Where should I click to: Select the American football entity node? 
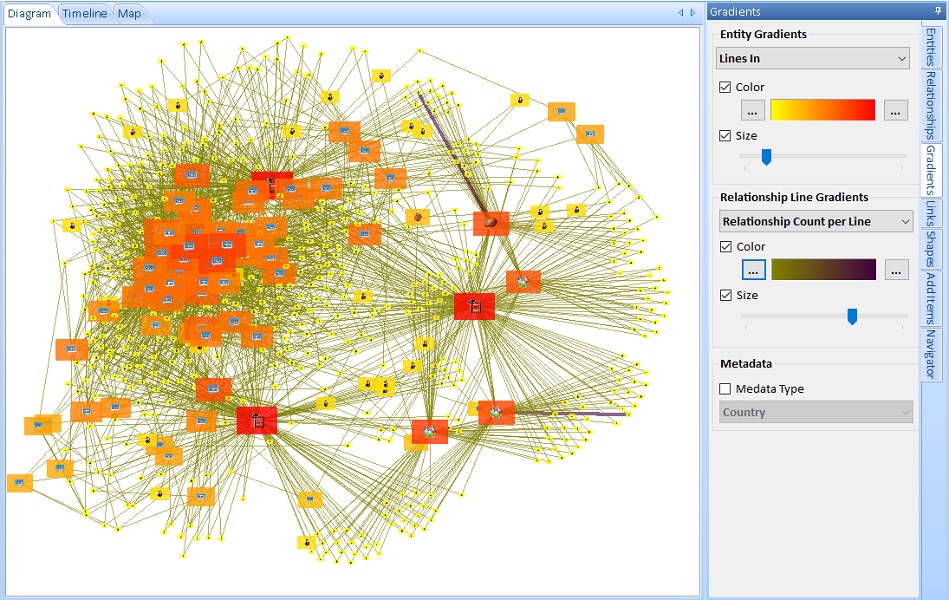point(491,223)
